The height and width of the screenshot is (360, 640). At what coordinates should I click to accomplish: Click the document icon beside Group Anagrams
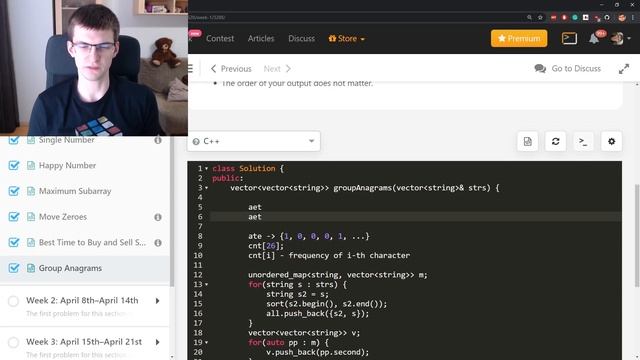(x=31, y=268)
